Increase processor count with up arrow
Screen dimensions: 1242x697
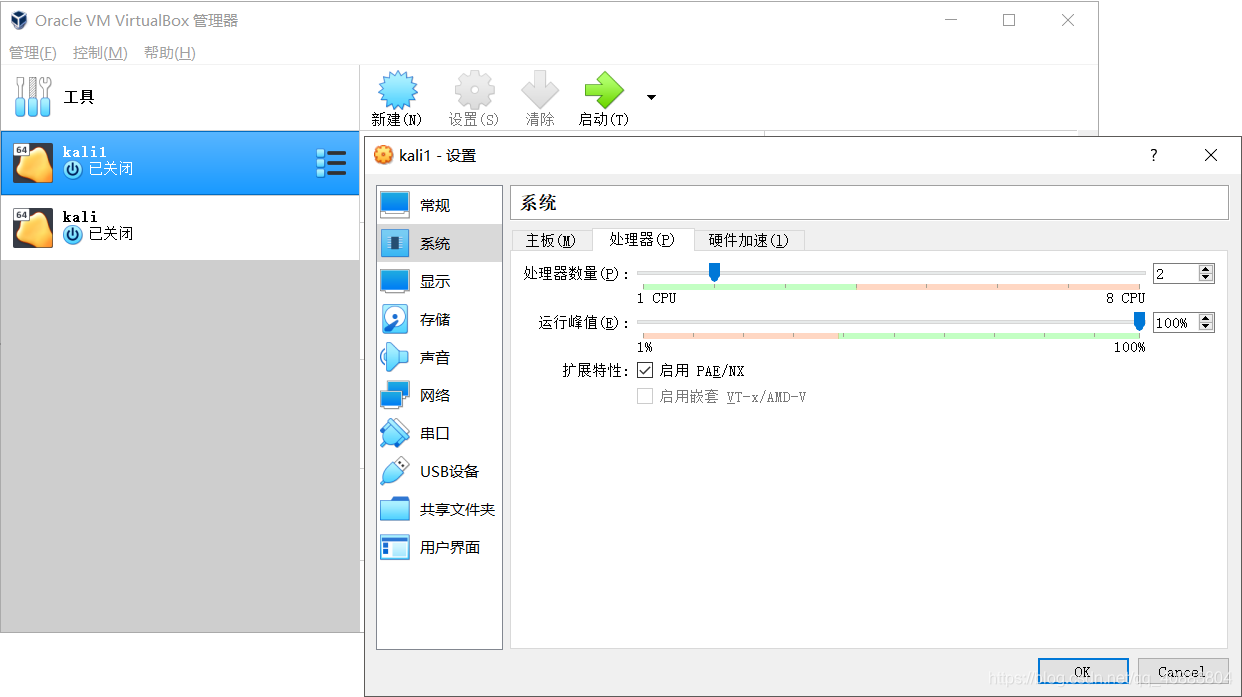(1206, 269)
